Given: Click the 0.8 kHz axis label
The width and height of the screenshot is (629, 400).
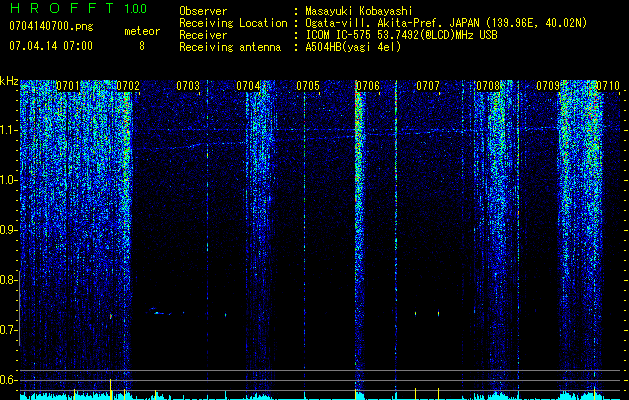Looking at the screenshot, I should pos(8,280).
